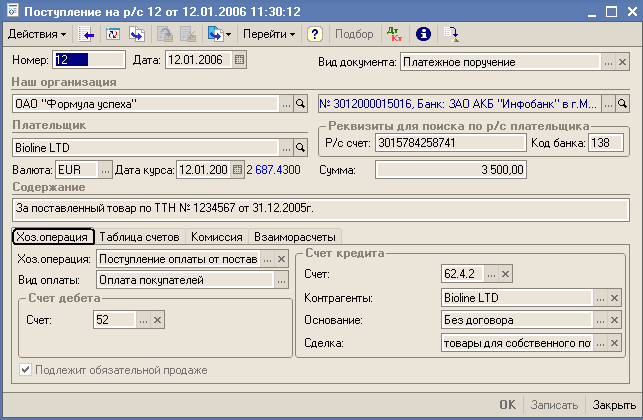This screenshot has width=643, height=420.
Task: Select the Комиссия tab
Action: (217, 237)
